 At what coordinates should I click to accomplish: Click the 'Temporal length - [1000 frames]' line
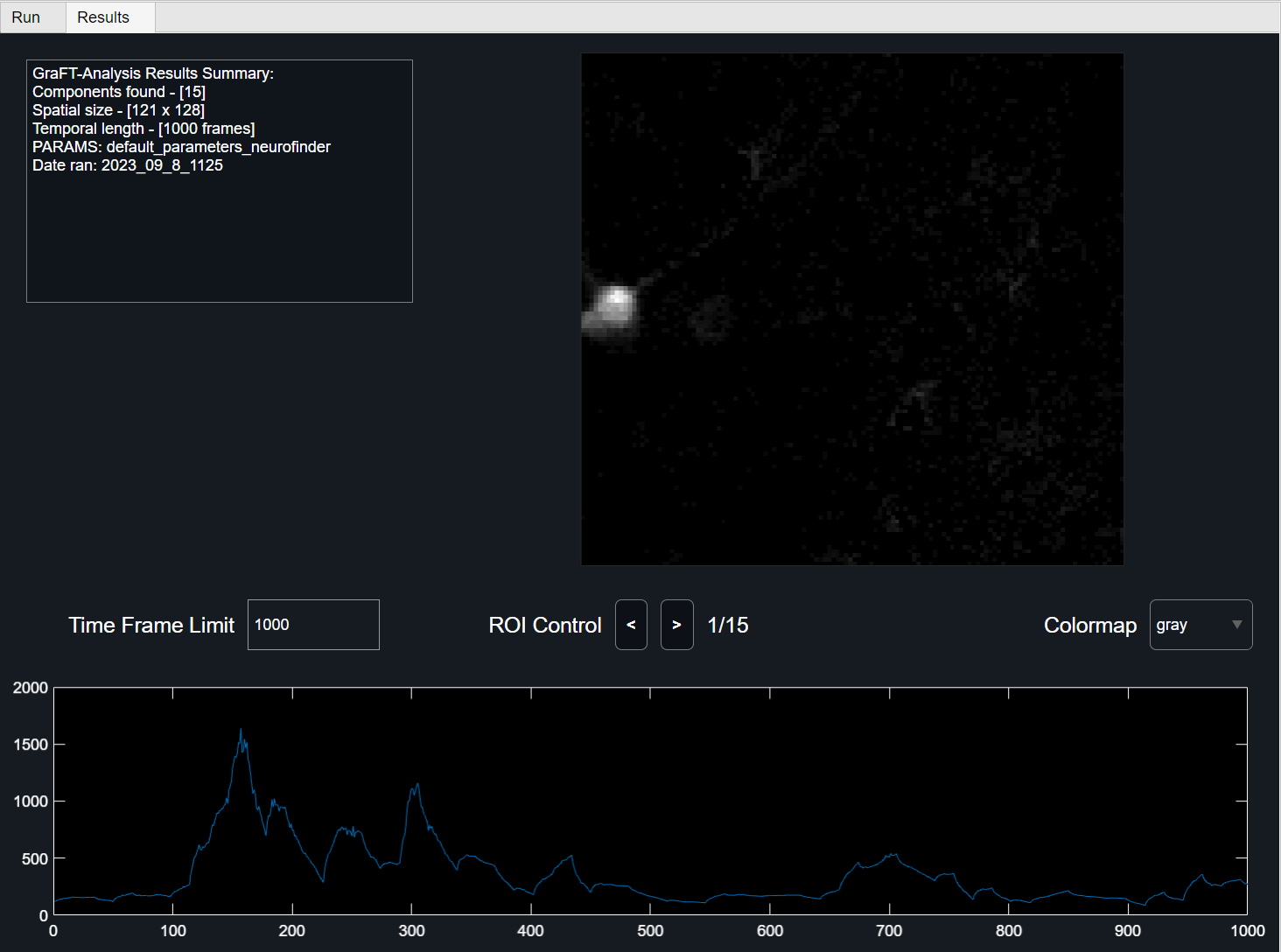[143, 129]
